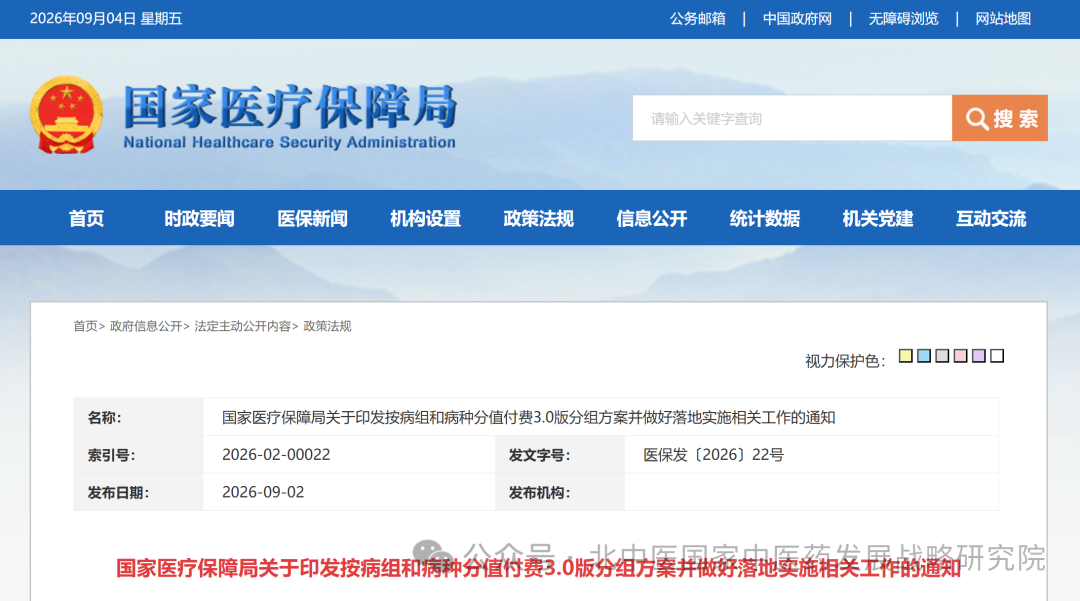The width and height of the screenshot is (1080, 601).
Task: Select the gray eye-protection color
Action: (942, 356)
